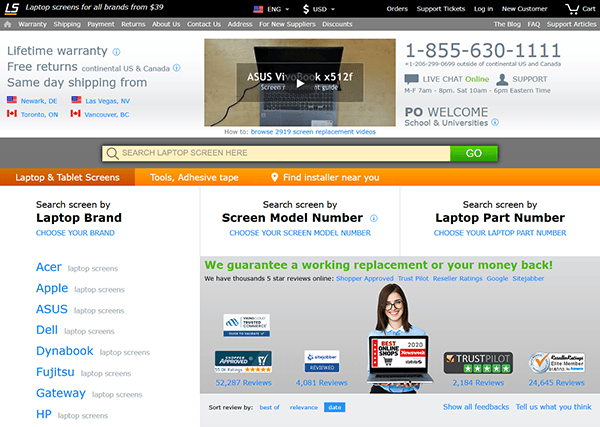This screenshot has height=427, width=600.
Task: Click US flag beside Newark, DE
Action: coord(12,100)
